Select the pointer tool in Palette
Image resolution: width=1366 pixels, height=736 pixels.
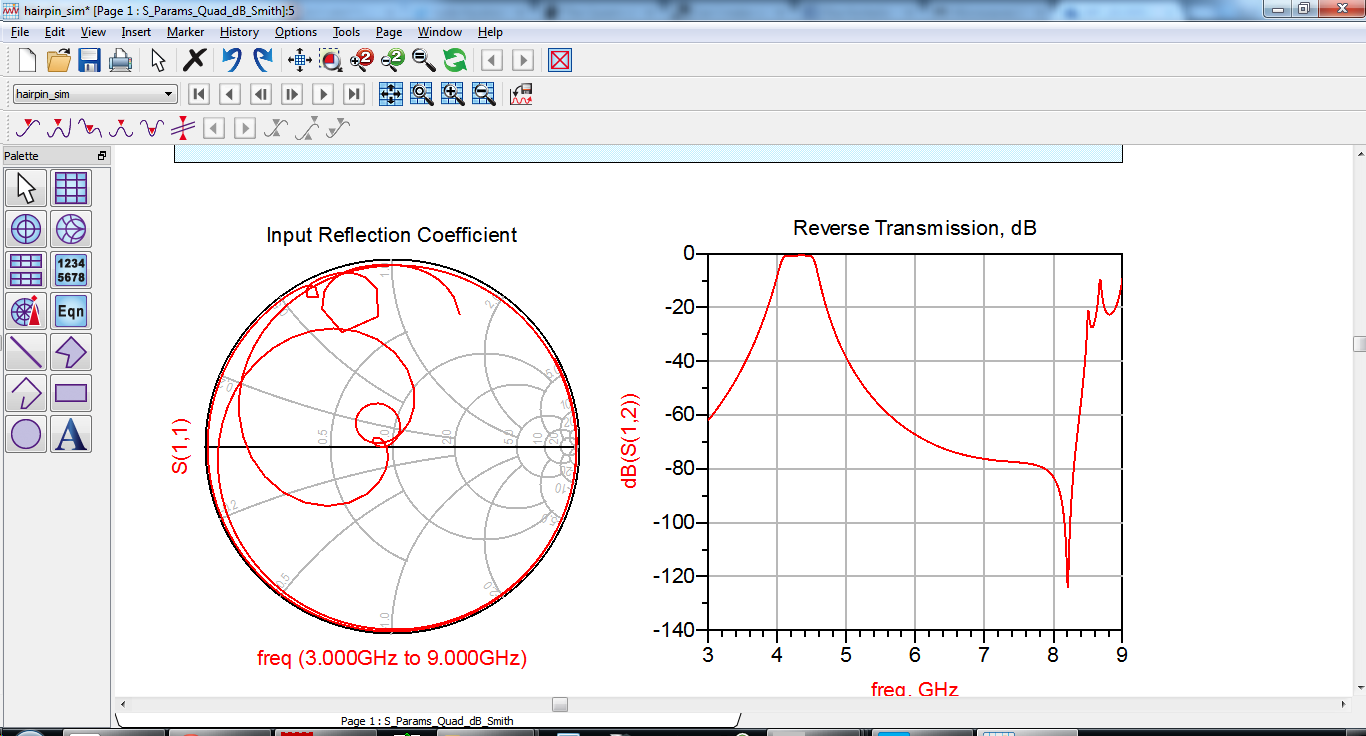[26, 187]
